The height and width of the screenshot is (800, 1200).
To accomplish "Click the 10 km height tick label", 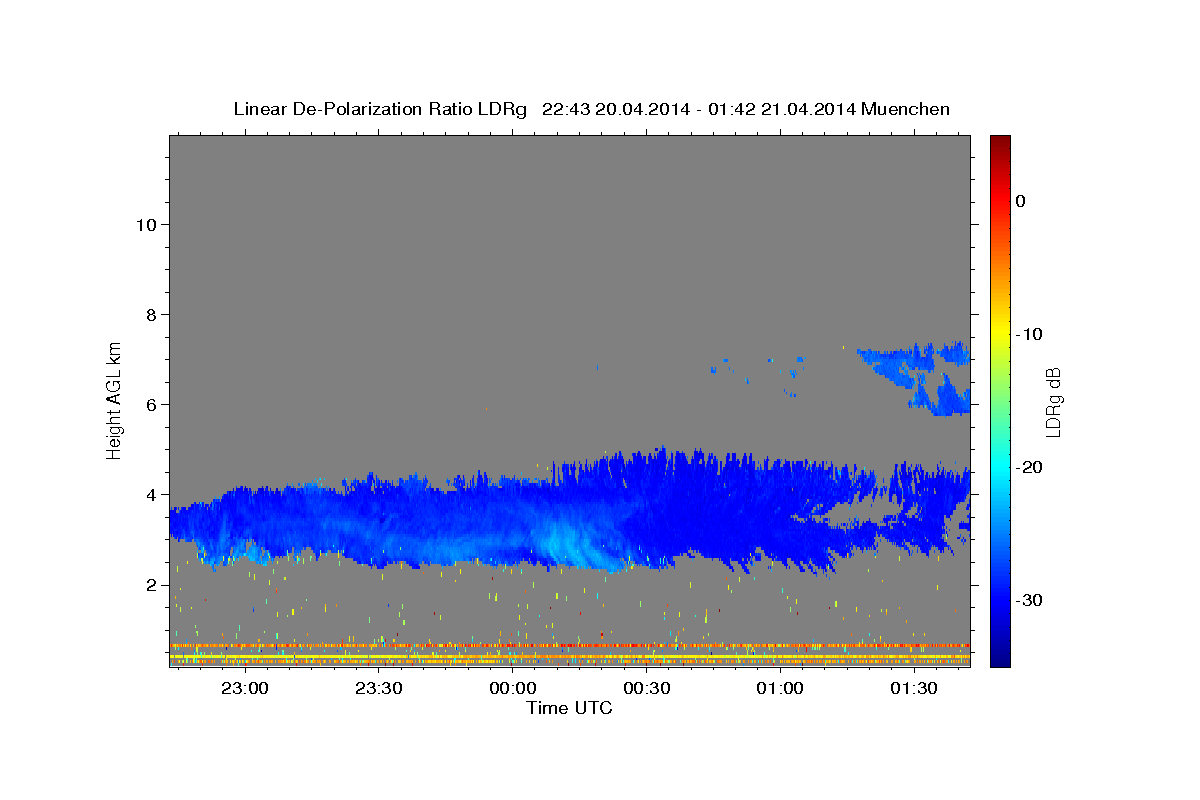I will pos(144,224).
